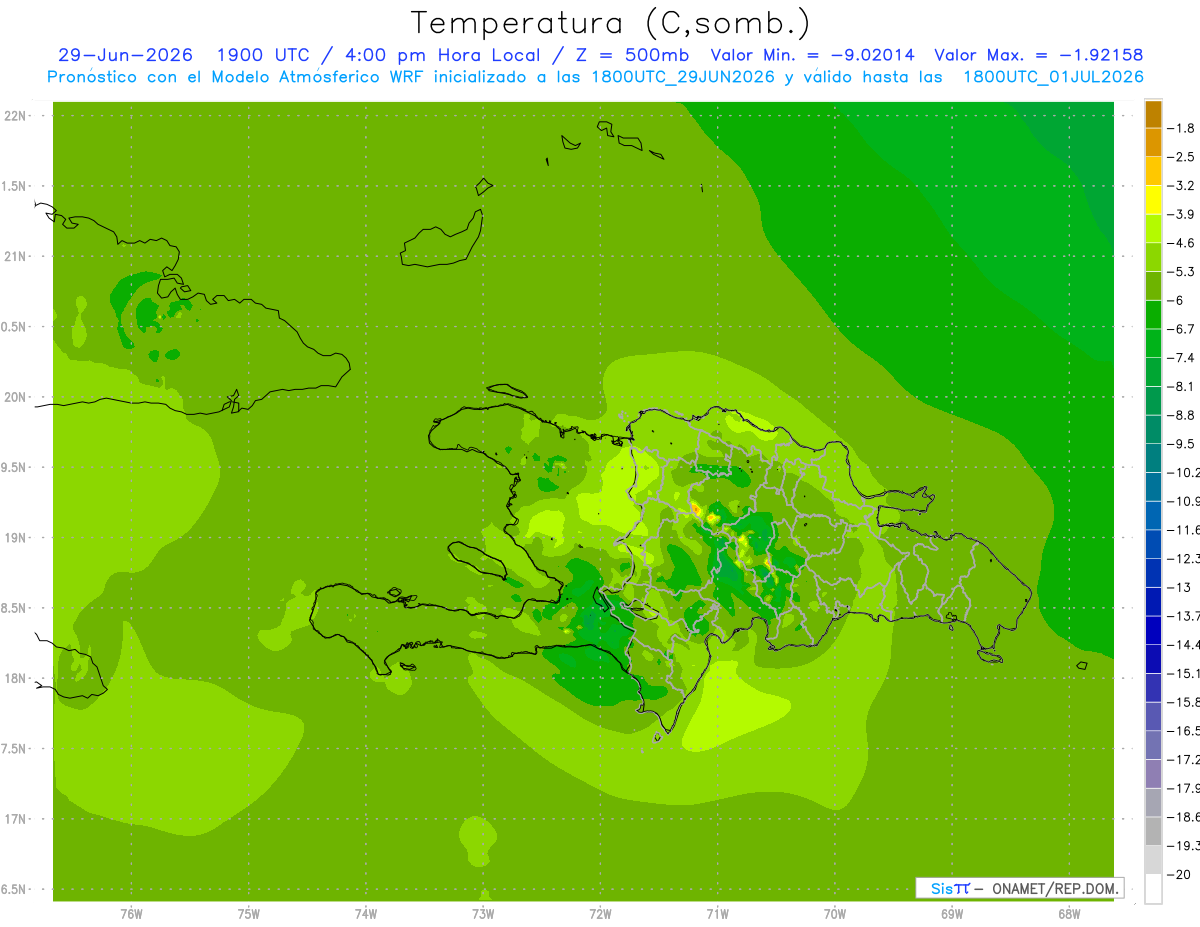The image size is (1200, 927).
Task: Click the "-3.9" color scale value
Action: [x=1182, y=214]
